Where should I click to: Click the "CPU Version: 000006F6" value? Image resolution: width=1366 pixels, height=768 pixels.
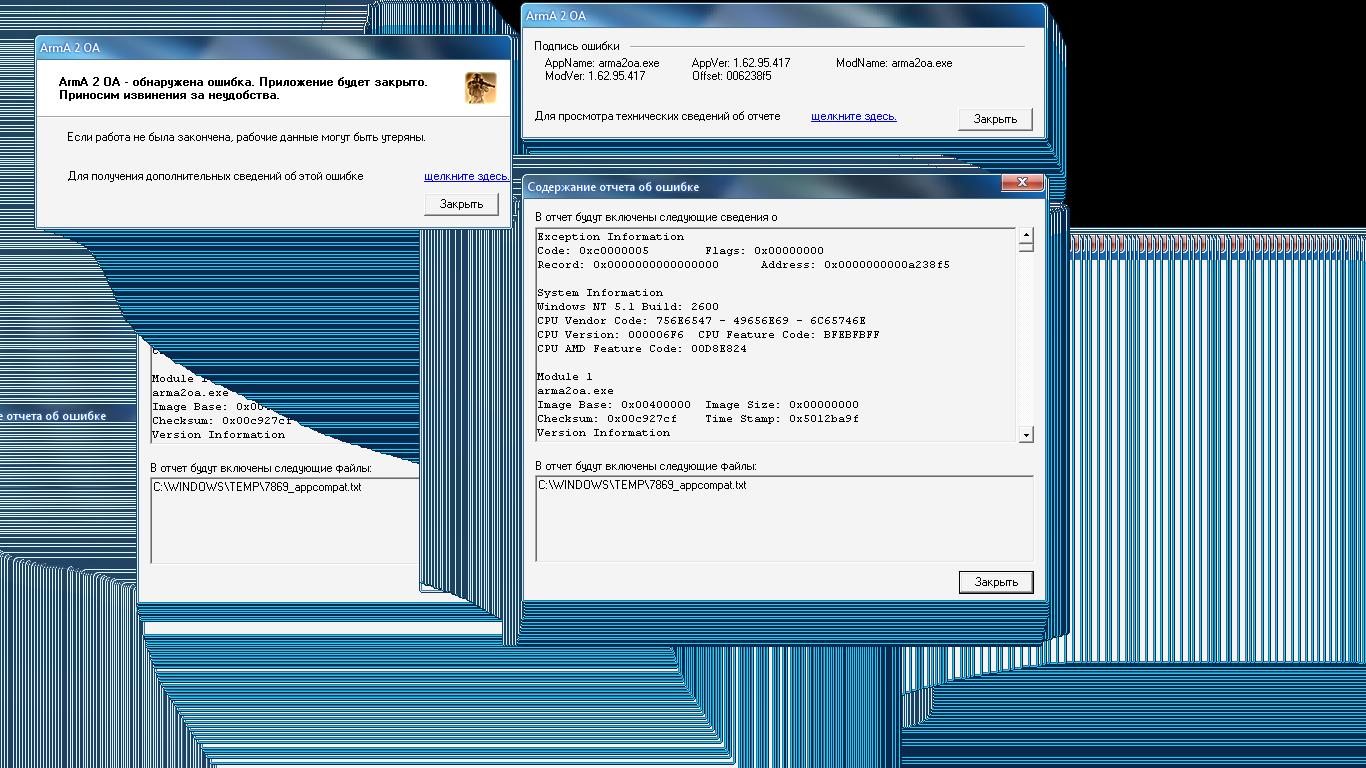point(611,335)
